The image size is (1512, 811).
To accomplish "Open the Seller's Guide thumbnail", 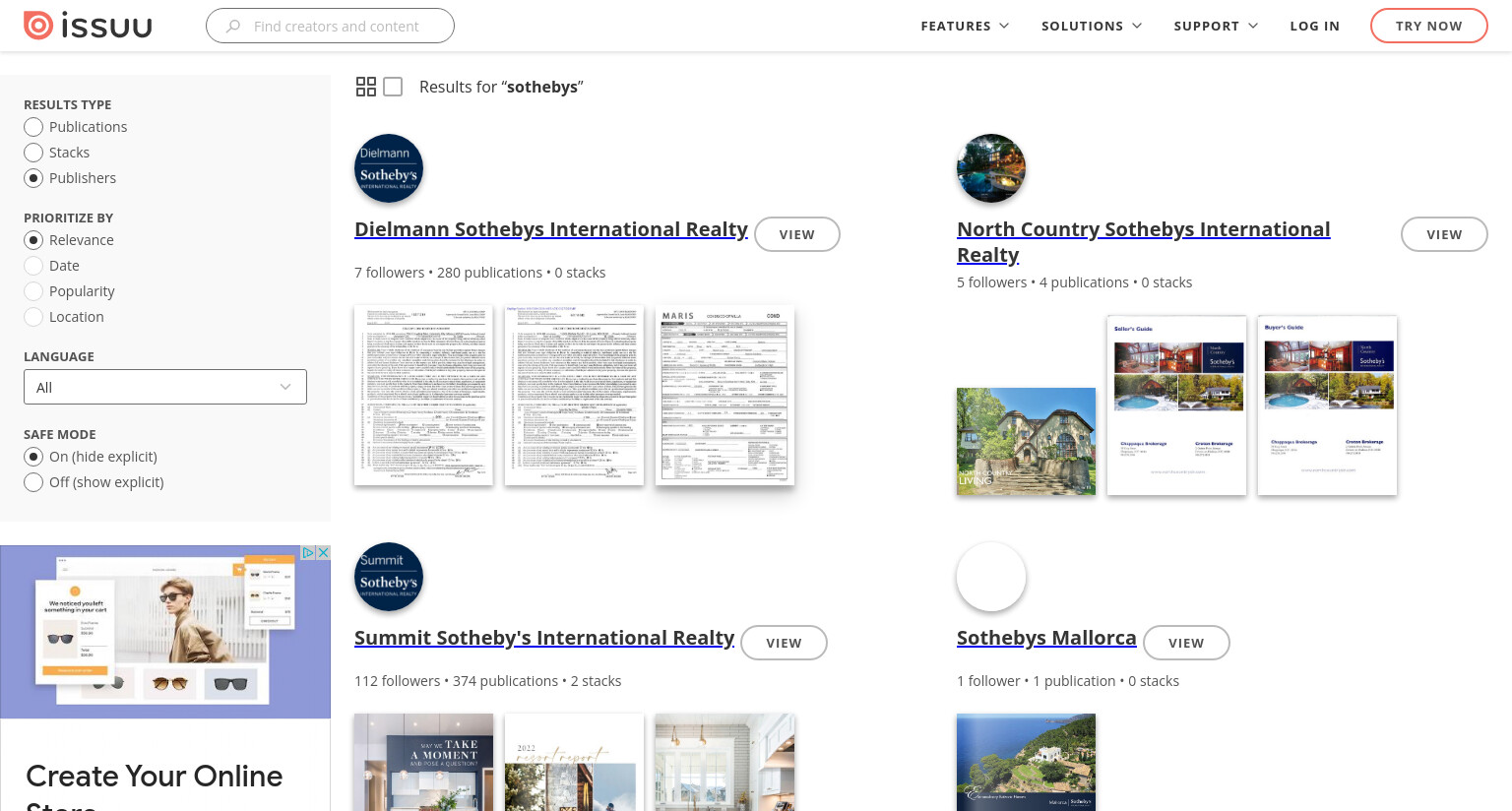I will 1176,405.
